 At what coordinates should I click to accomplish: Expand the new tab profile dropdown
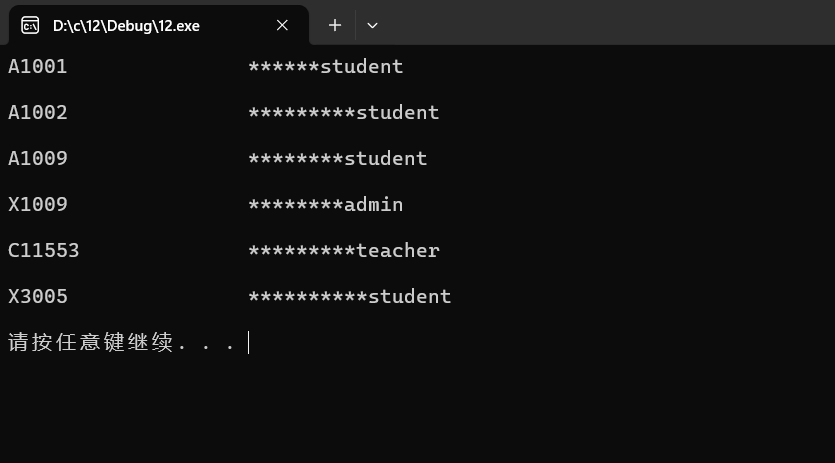tap(372, 25)
